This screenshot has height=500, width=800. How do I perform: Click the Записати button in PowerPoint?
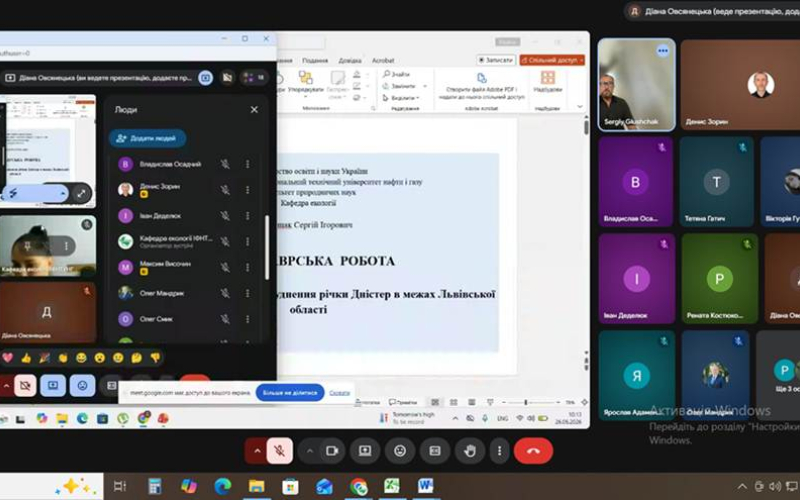pos(495,60)
